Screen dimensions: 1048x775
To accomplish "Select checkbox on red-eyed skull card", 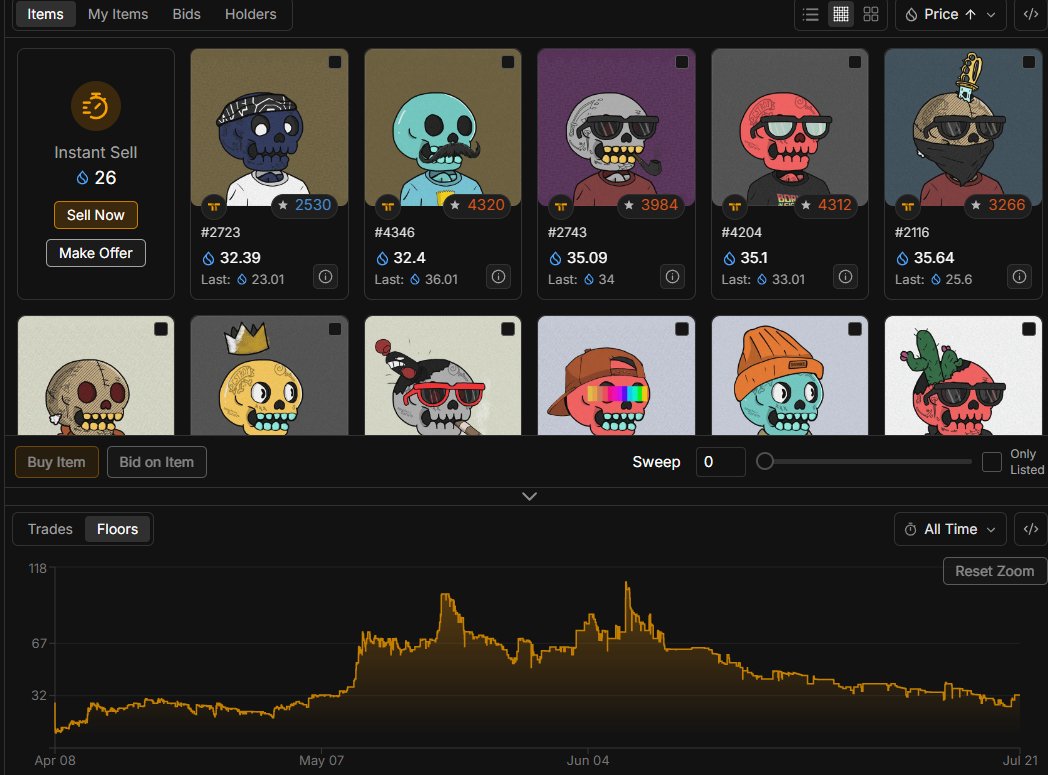I will click(x=161, y=329).
